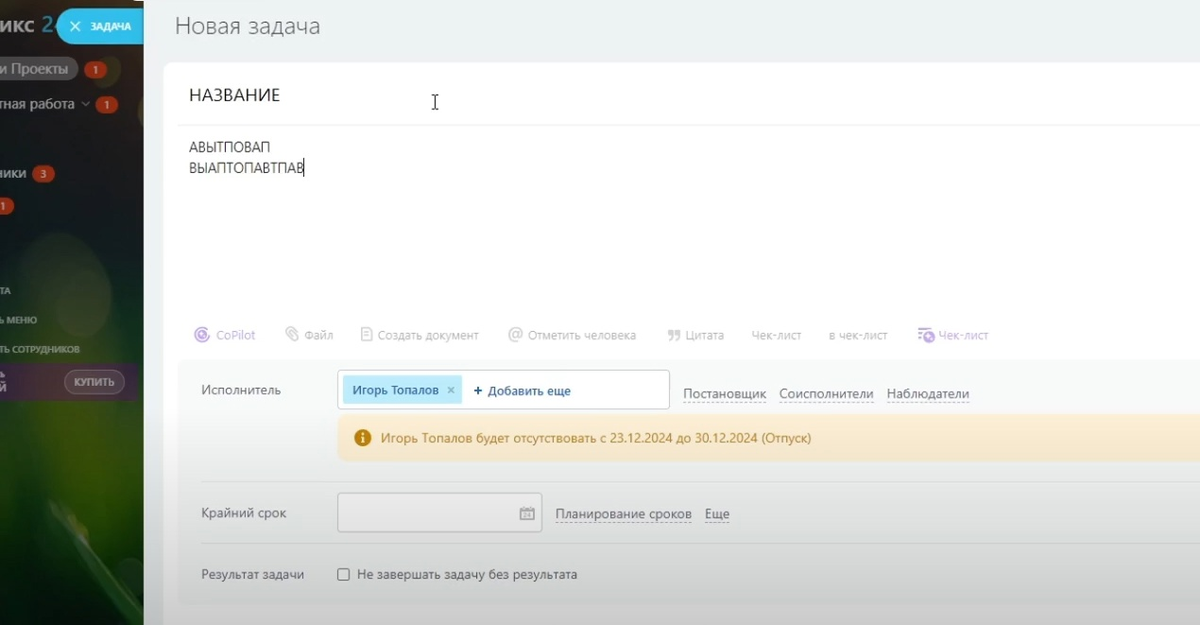
Task: Open the Наблюдатели link
Action: click(928, 394)
